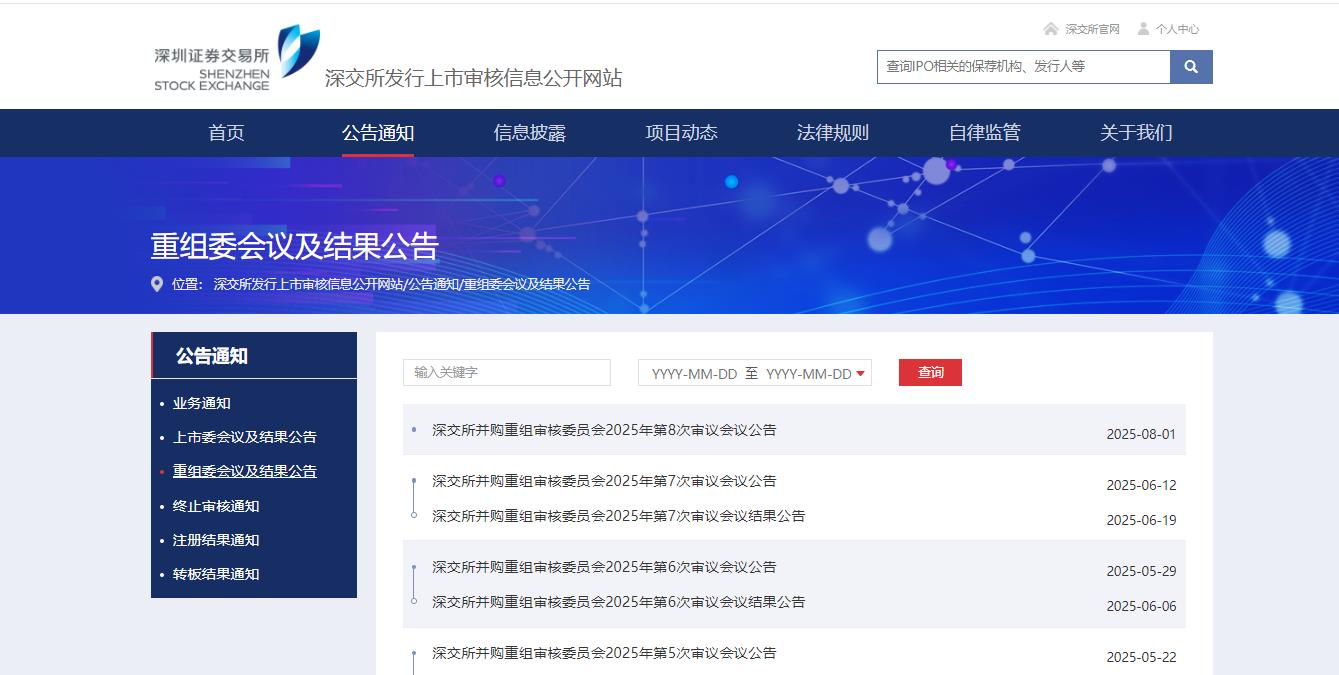Viewport: 1339px width, 675px height.
Task: Open 深交所官网 link
Action: 1092,29
